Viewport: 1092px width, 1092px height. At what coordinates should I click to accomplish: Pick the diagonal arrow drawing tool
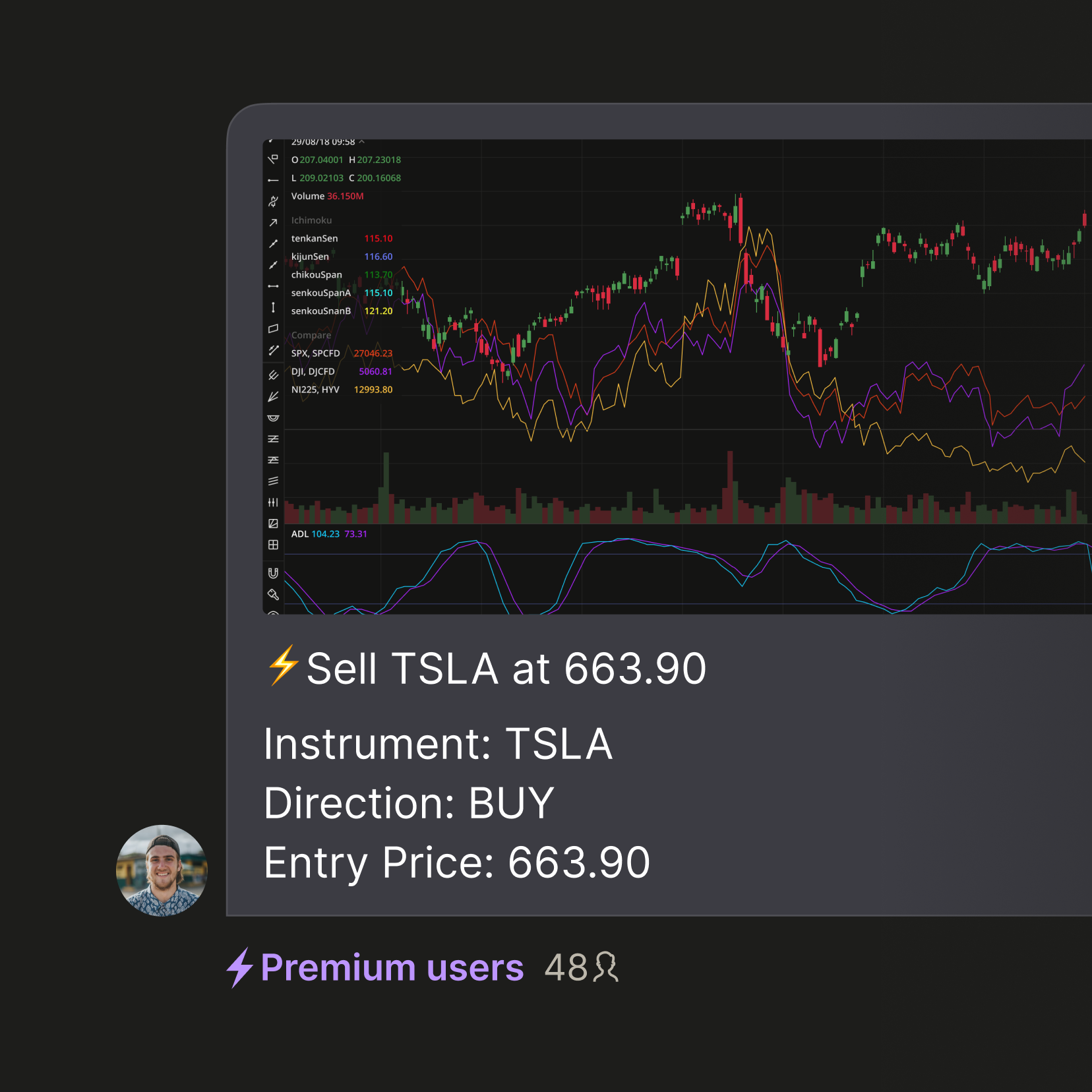point(273,223)
